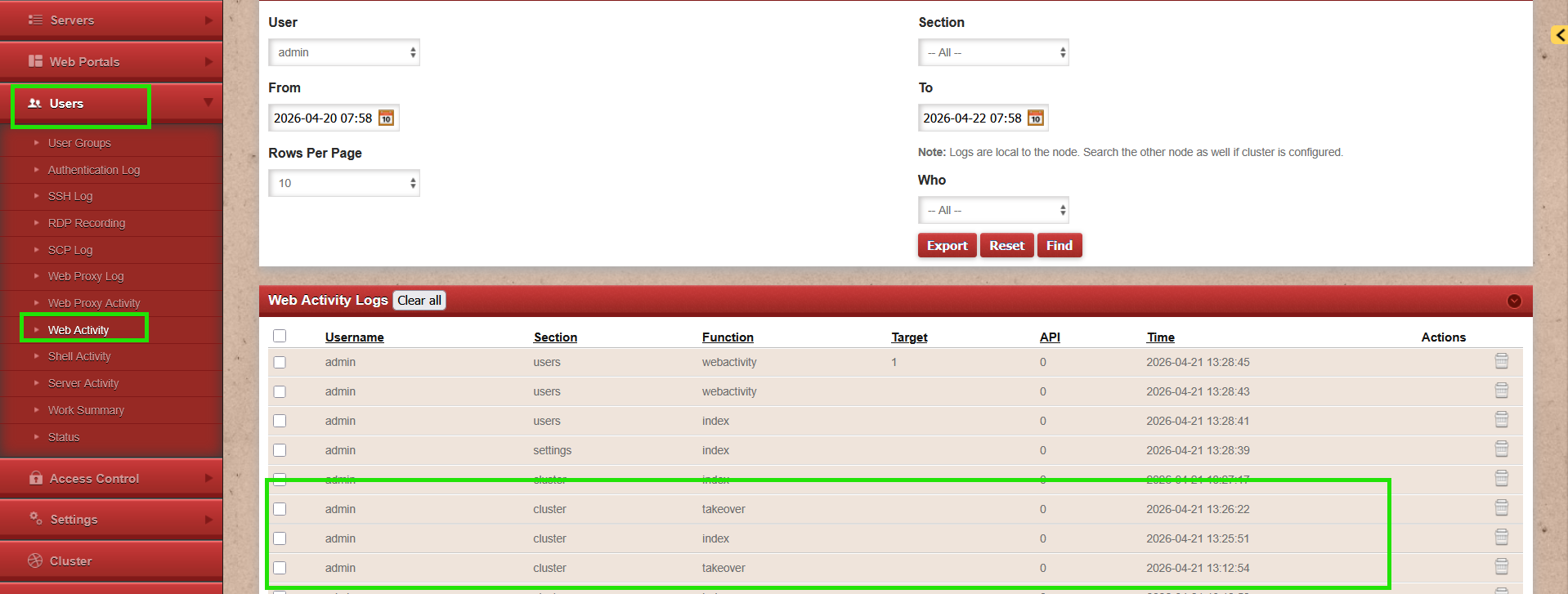Screen dimensions: 1568x594
Task: Expand the Web Portals menu arrow
Action: 208,61
